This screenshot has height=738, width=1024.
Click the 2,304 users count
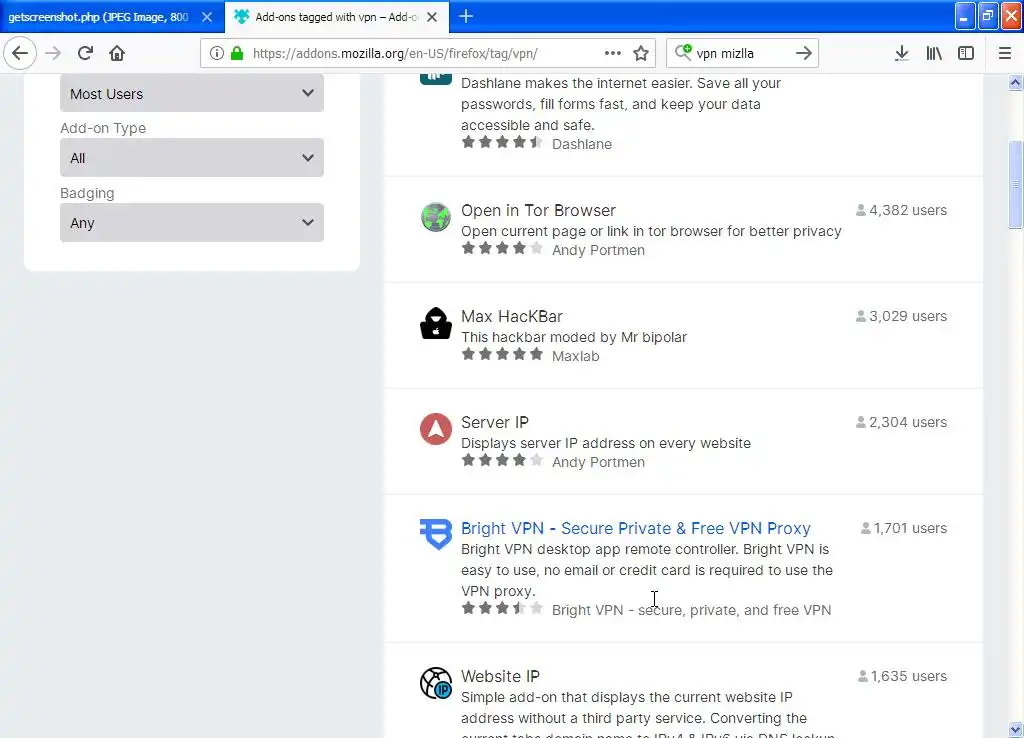[x=901, y=422]
